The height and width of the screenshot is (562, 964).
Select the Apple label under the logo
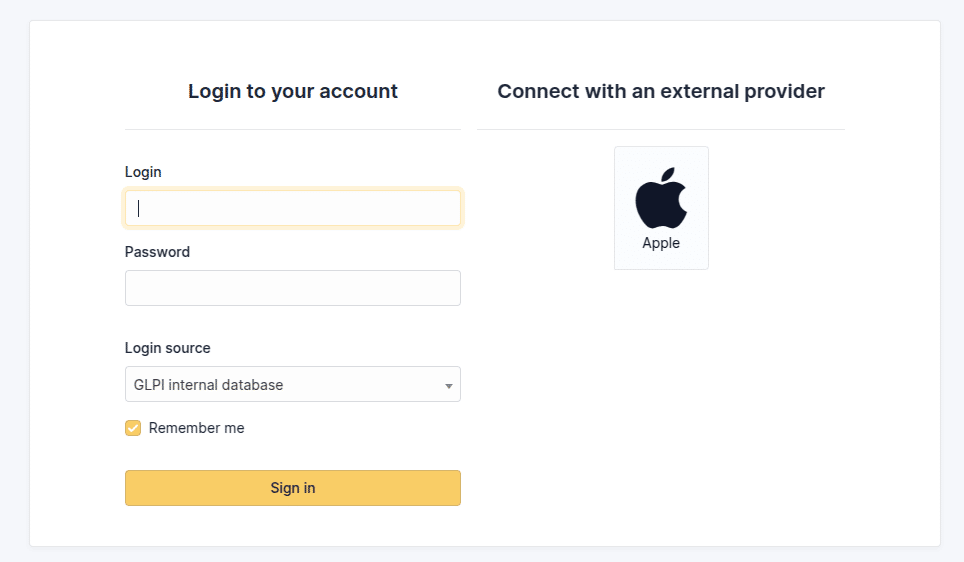click(x=661, y=243)
